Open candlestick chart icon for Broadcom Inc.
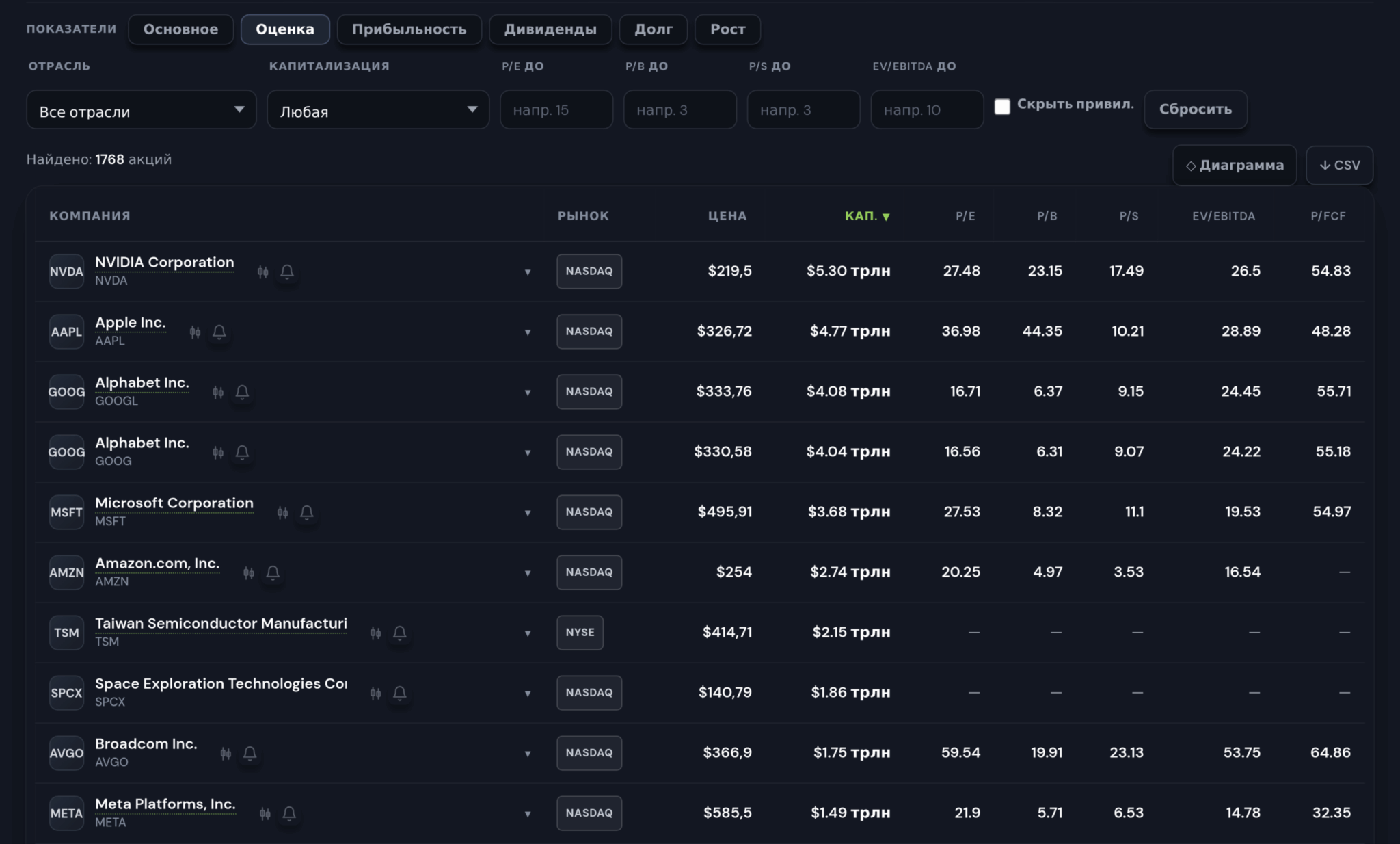This screenshot has width=1400, height=844. coord(226,753)
